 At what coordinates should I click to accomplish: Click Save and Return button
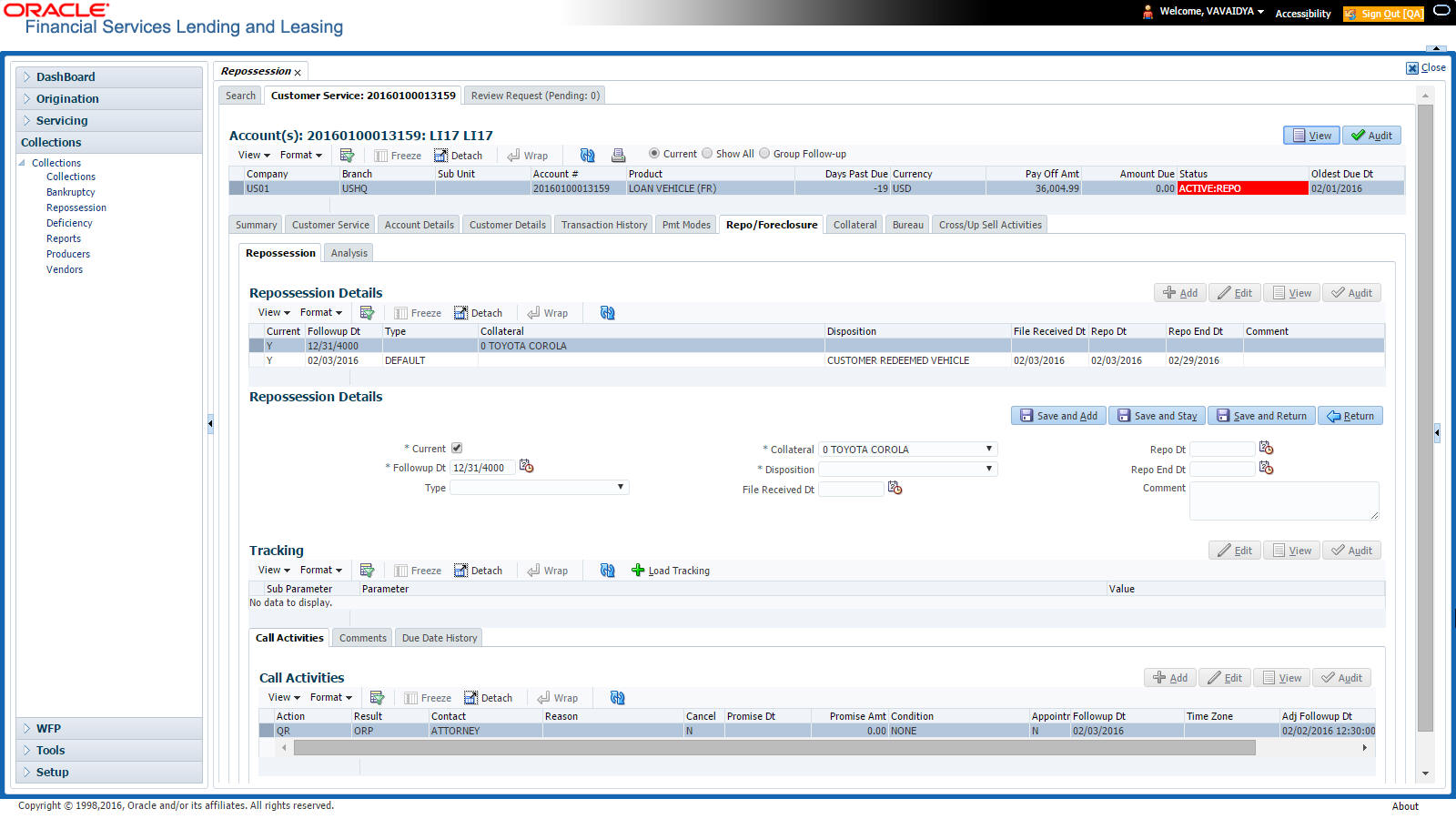pyautogui.click(x=1261, y=416)
